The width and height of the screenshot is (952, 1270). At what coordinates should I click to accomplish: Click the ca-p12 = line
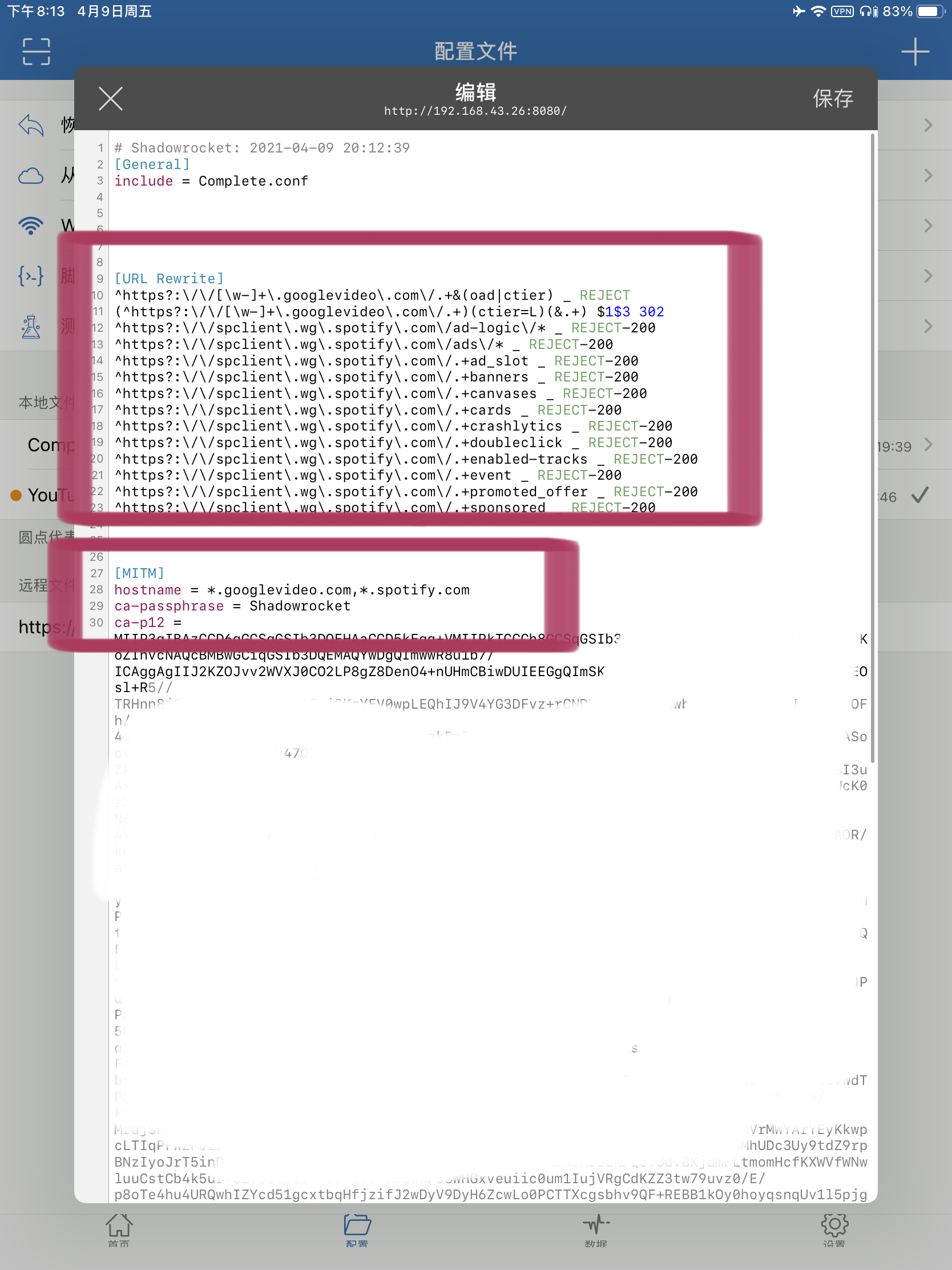(148, 623)
